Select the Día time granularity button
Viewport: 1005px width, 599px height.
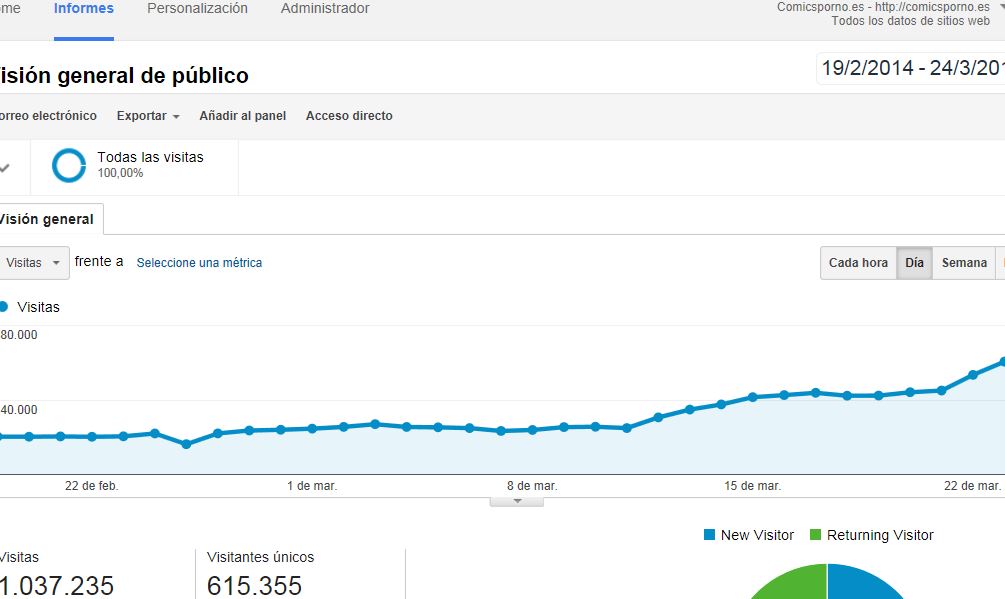click(x=914, y=263)
